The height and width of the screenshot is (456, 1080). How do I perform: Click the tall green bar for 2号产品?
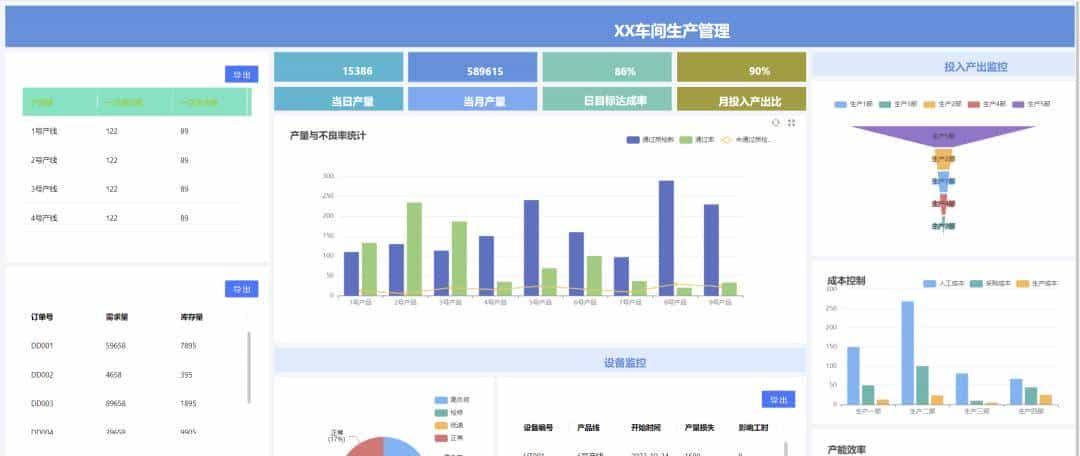point(414,249)
